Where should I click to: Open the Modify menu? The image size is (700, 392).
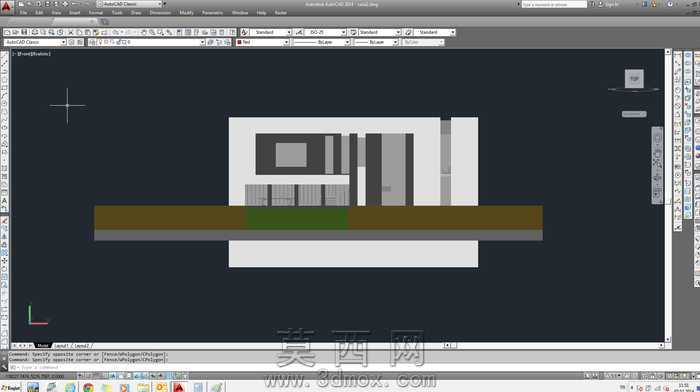tap(187, 13)
